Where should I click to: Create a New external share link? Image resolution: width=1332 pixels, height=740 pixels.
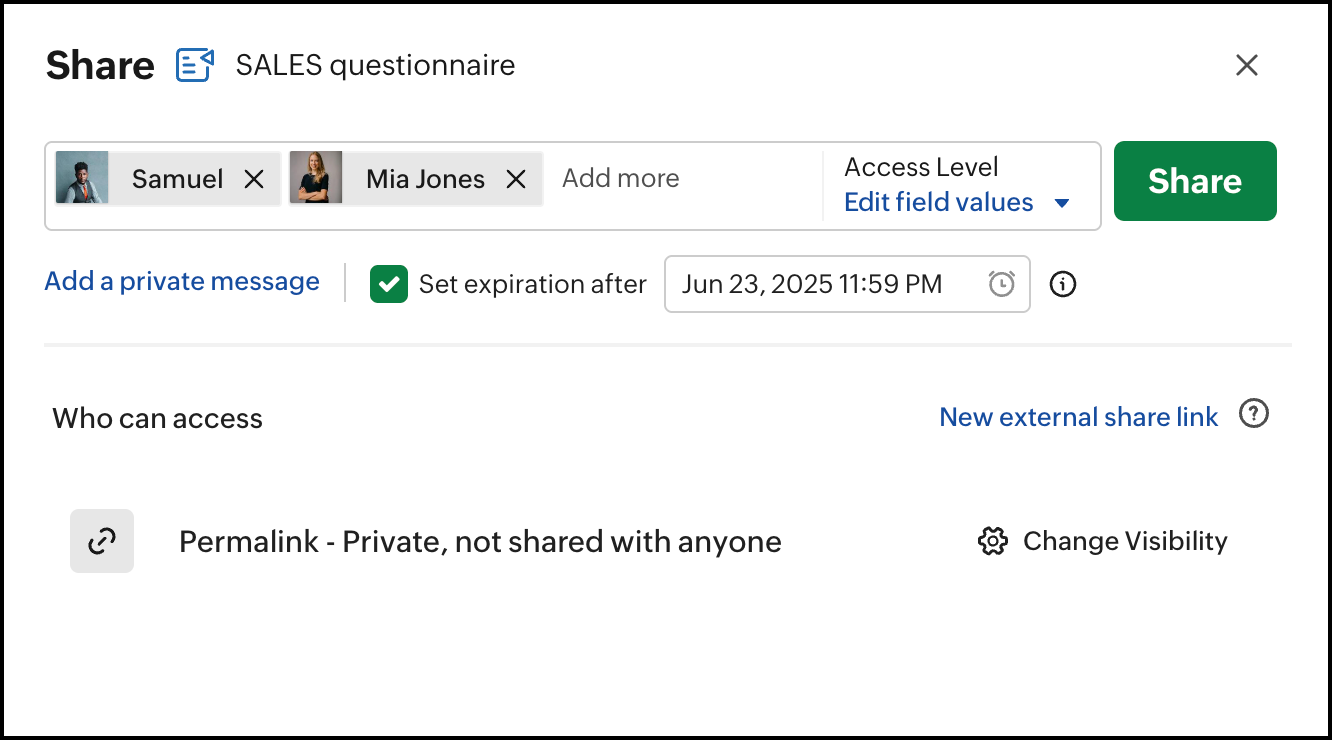1078,417
